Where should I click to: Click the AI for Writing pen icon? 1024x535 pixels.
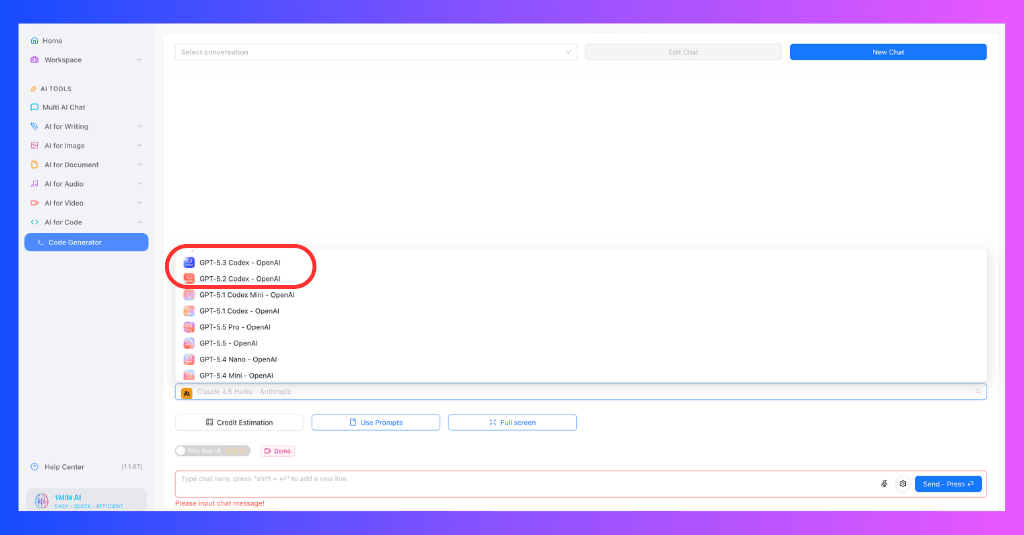pos(35,126)
